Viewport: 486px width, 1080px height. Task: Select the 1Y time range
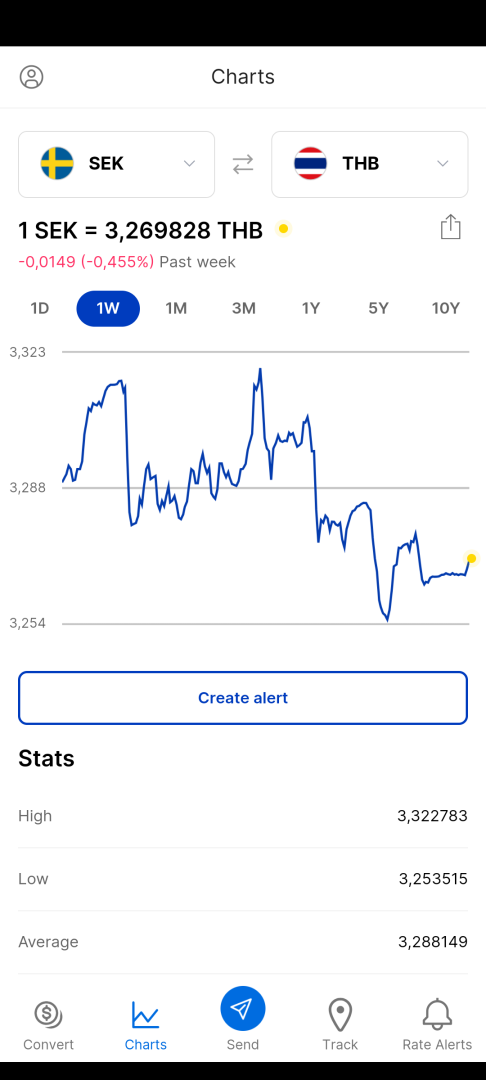tap(311, 309)
